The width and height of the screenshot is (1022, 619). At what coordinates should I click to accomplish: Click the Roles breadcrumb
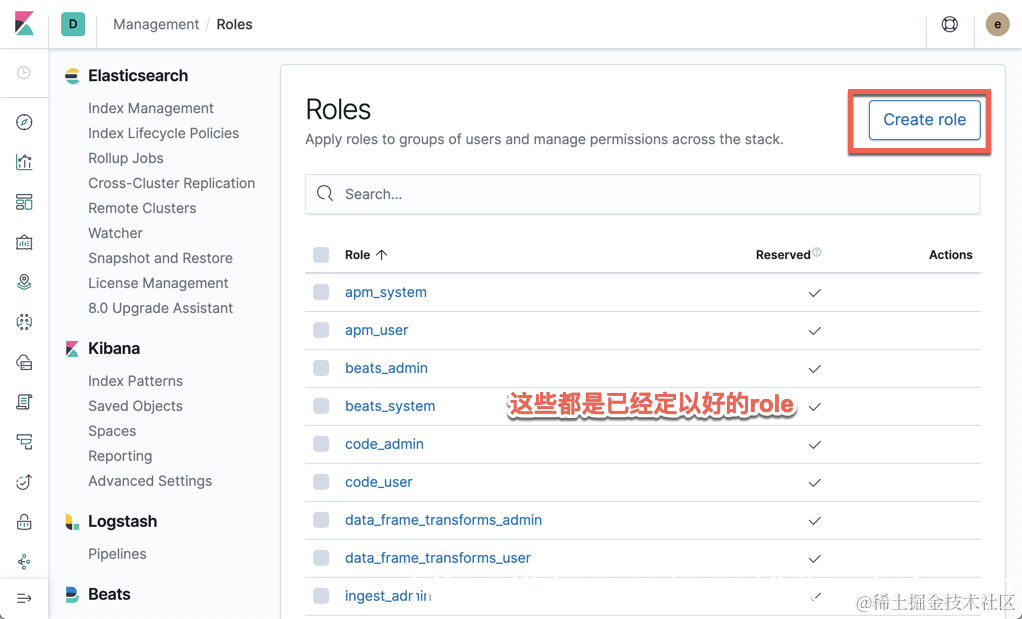point(235,24)
